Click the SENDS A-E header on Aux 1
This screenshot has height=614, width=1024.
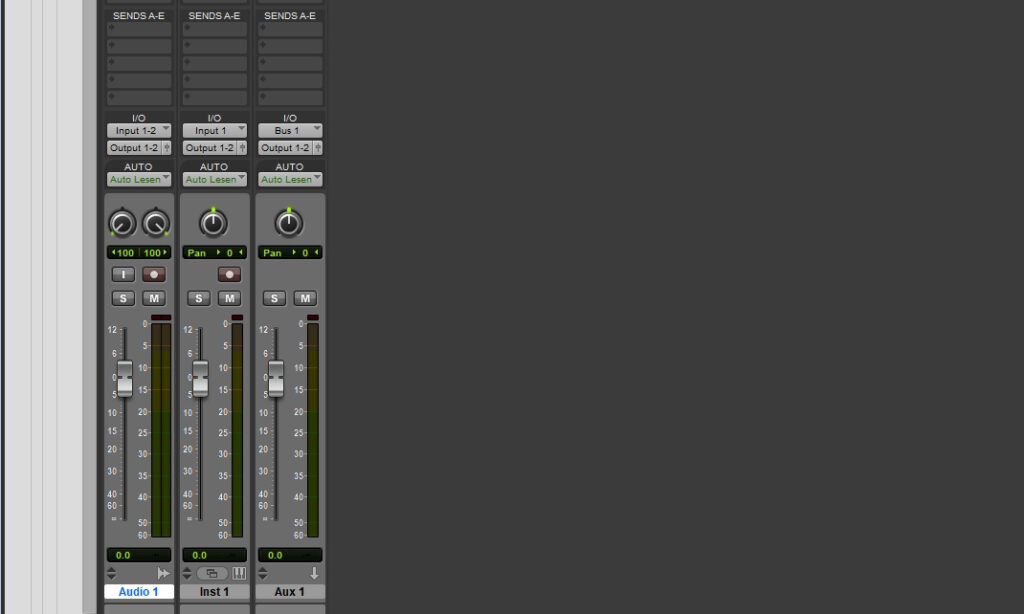[290, 16]
